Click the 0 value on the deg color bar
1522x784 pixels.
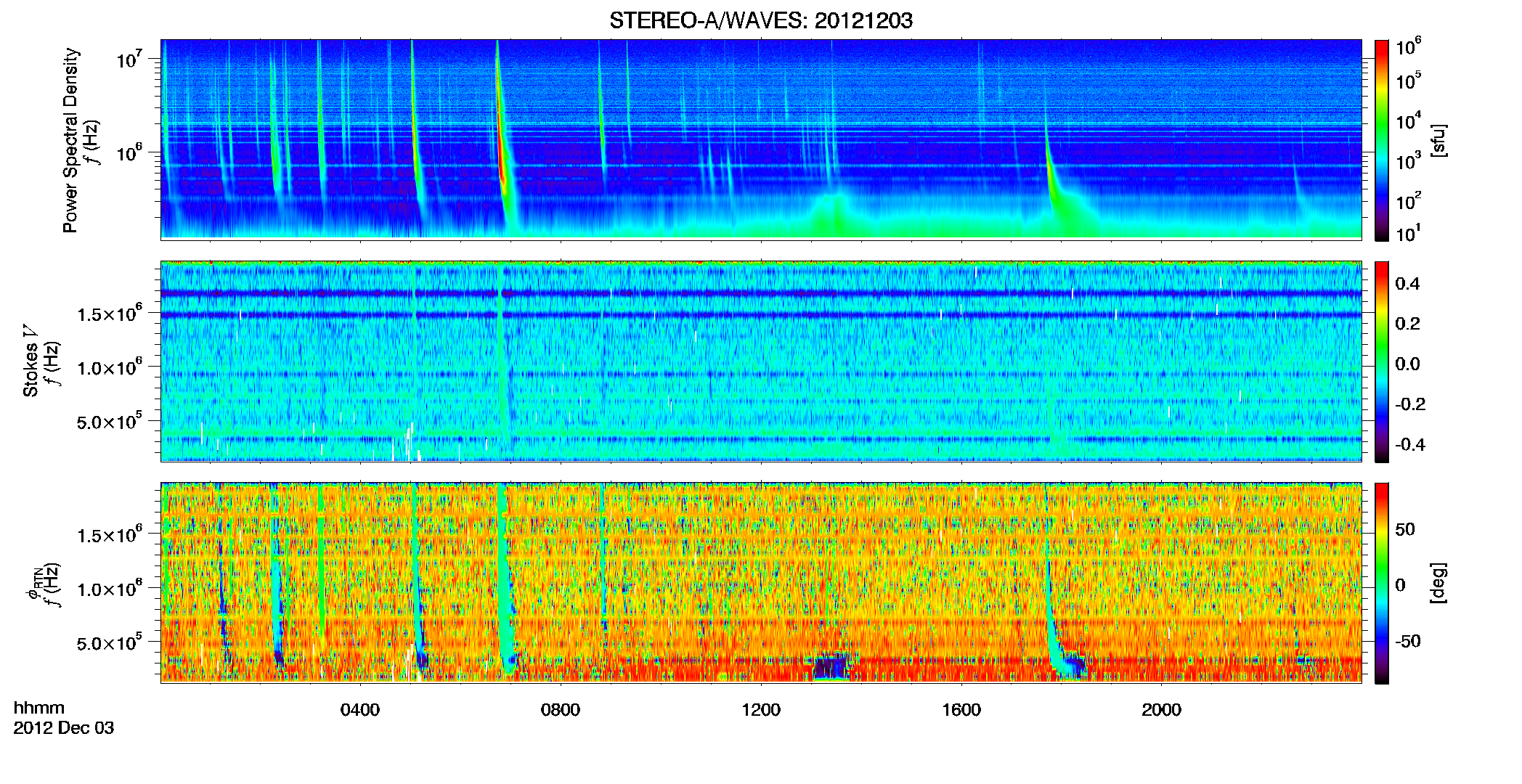click(1400, 585)
